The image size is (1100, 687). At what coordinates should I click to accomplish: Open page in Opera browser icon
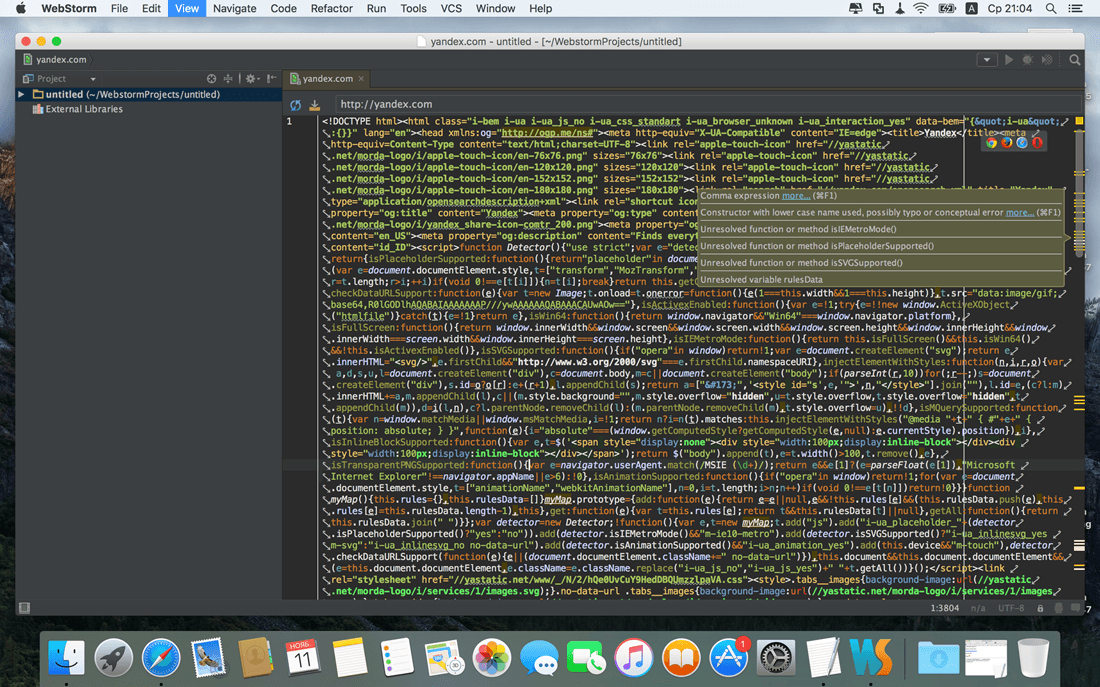point(1037,142)
